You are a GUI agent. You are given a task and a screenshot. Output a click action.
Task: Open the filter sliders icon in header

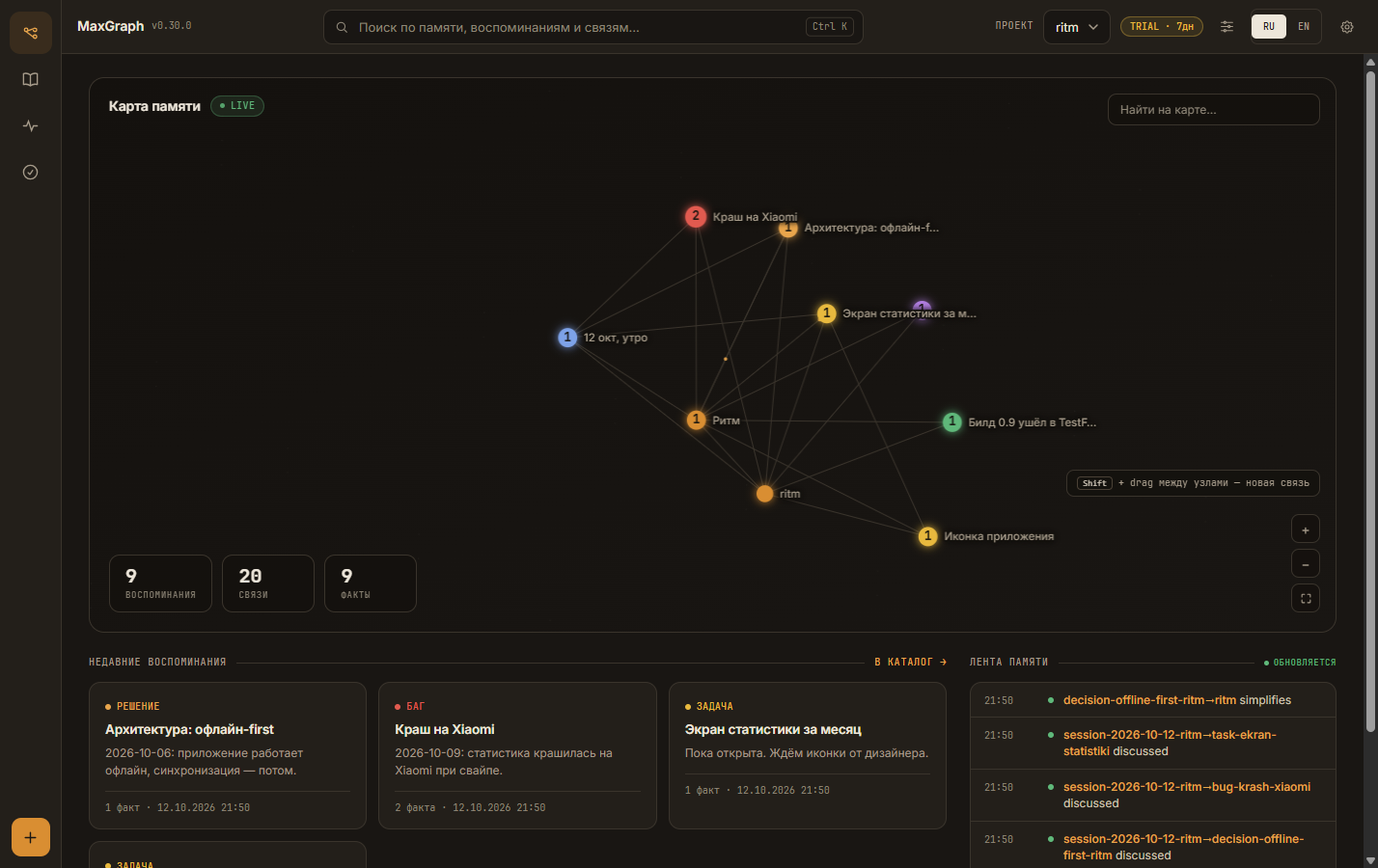1226,27
